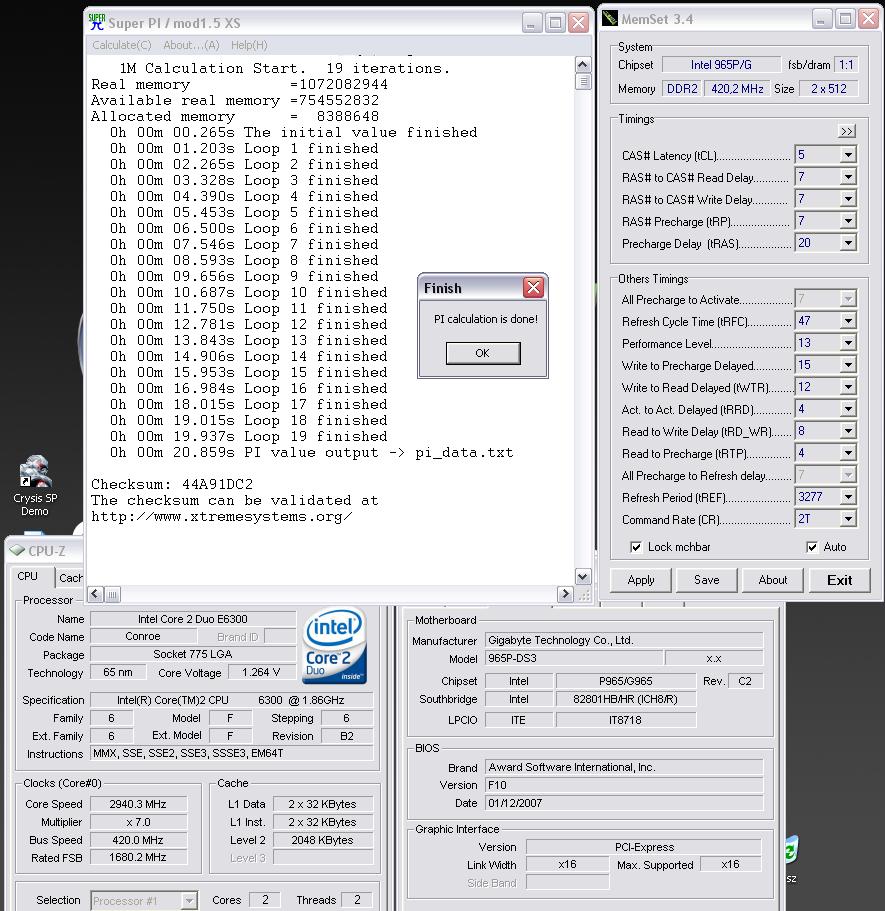Open Write to Read Delayed (tWTR) dropdown
Viewport: 885px width, 911px height.
click(x=848, y=388)
